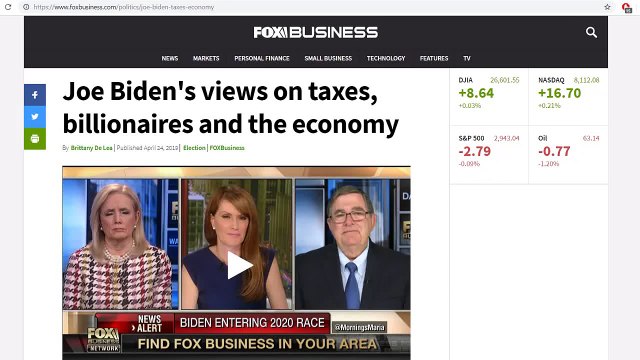The height and width of the screenshot is (360, 640).
Task: Open the red browser extension icon
Action: point(626,7)
